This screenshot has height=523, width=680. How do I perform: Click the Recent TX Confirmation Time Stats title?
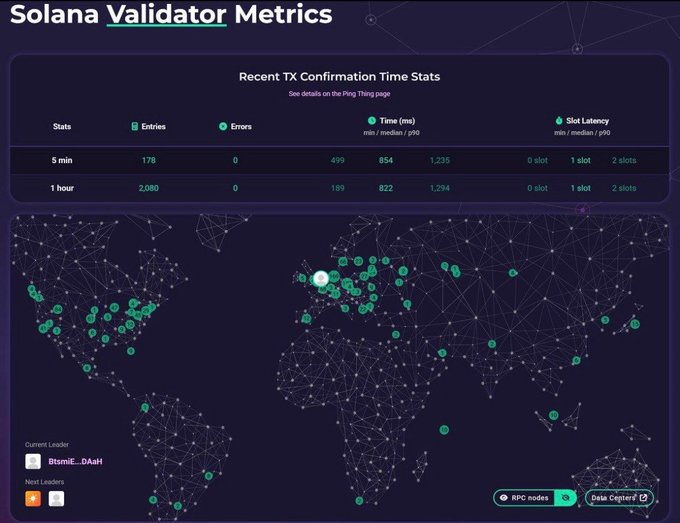(x=340, y=77)
